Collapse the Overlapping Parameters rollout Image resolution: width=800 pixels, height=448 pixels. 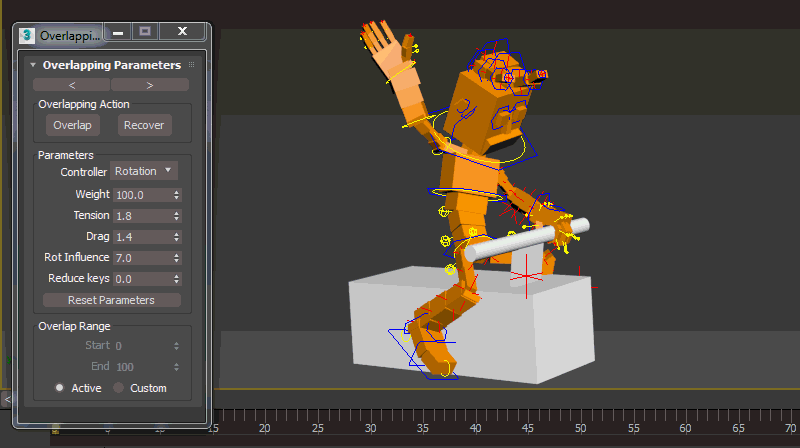[33, 65]
